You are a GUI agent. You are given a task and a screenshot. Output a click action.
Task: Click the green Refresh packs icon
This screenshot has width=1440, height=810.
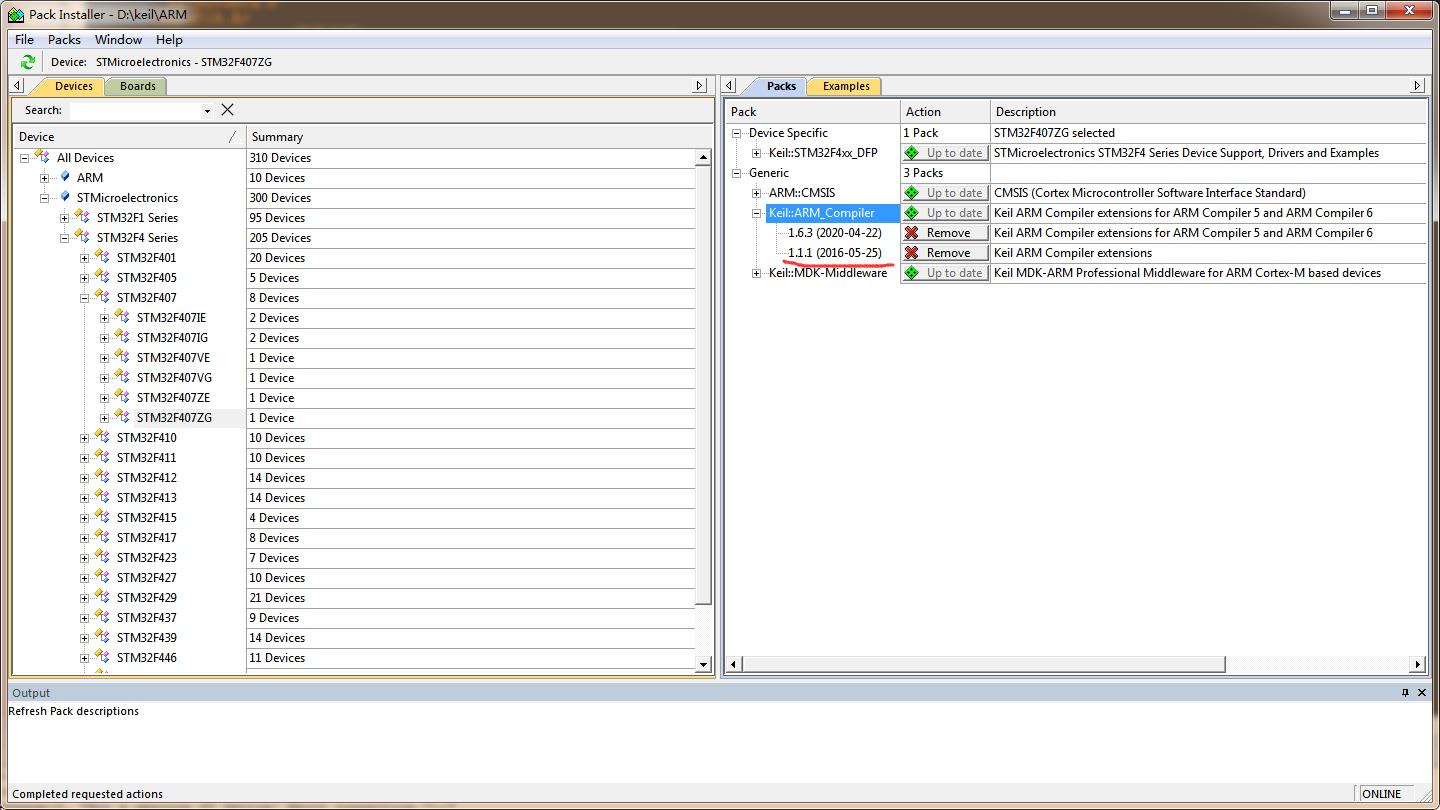coord(27,62)
